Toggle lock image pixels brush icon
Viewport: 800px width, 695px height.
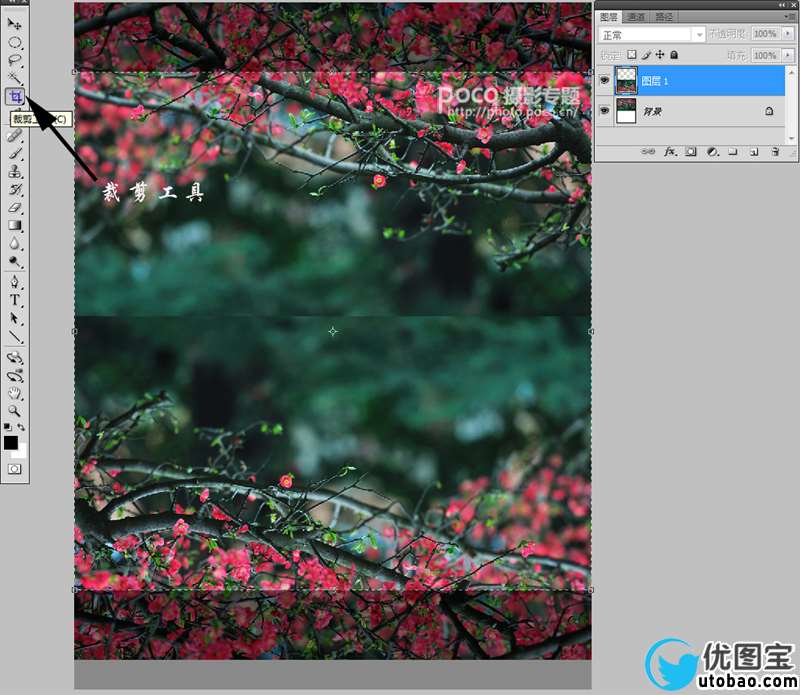646,55
